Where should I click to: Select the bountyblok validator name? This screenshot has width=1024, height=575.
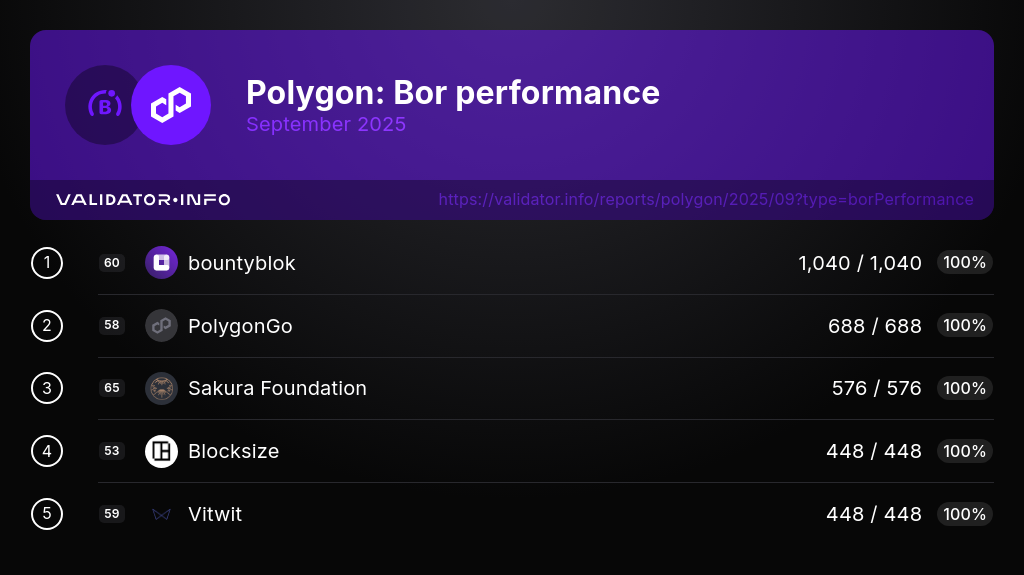241,263
